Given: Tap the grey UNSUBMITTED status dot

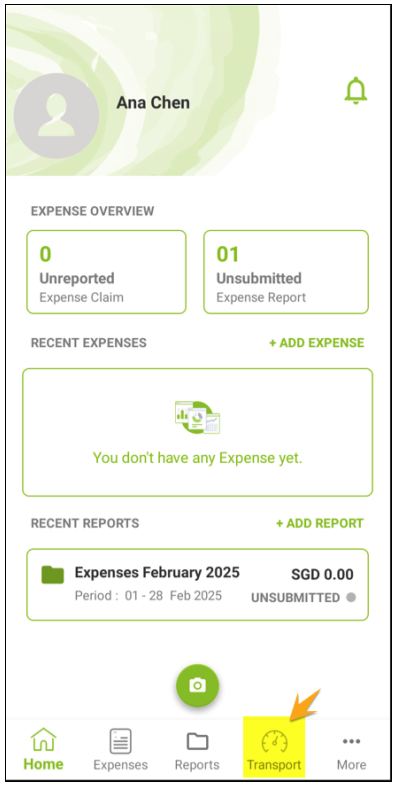Looking at the screenshot, I should tap(351, 598).
